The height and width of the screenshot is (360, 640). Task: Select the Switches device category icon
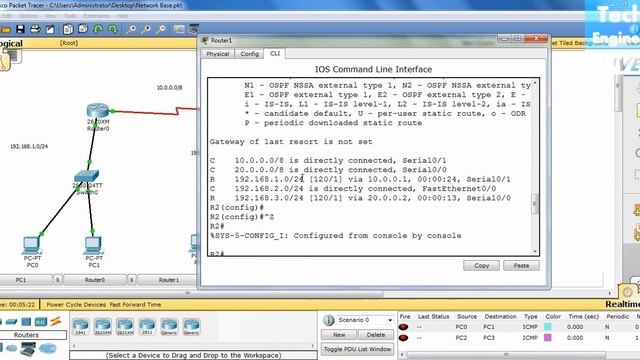pyautogui.click(x=11, y=322)
